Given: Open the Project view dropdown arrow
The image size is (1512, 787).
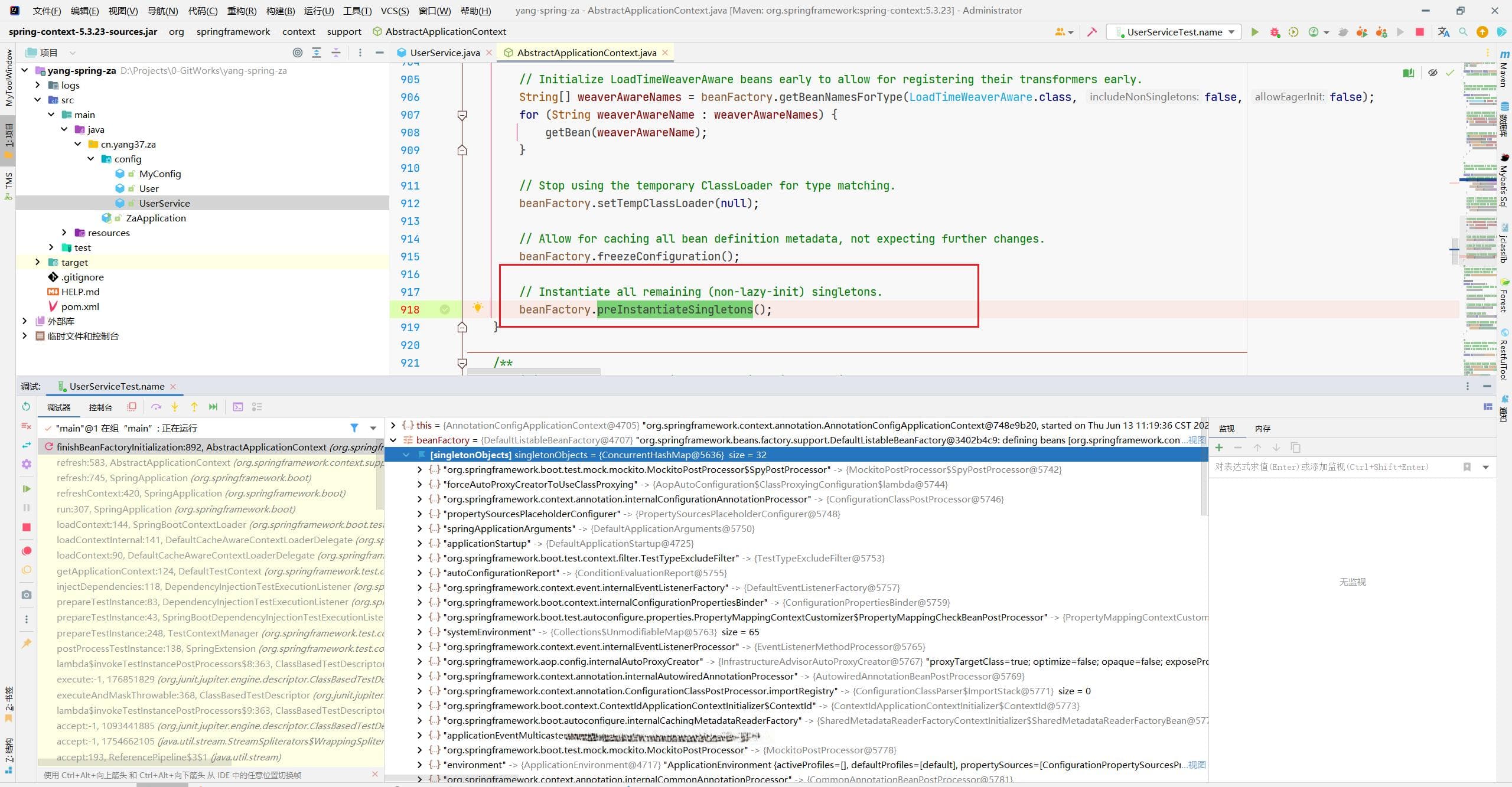Looking at the screenshot, I should pyautogui.click(x=72, y=53).
